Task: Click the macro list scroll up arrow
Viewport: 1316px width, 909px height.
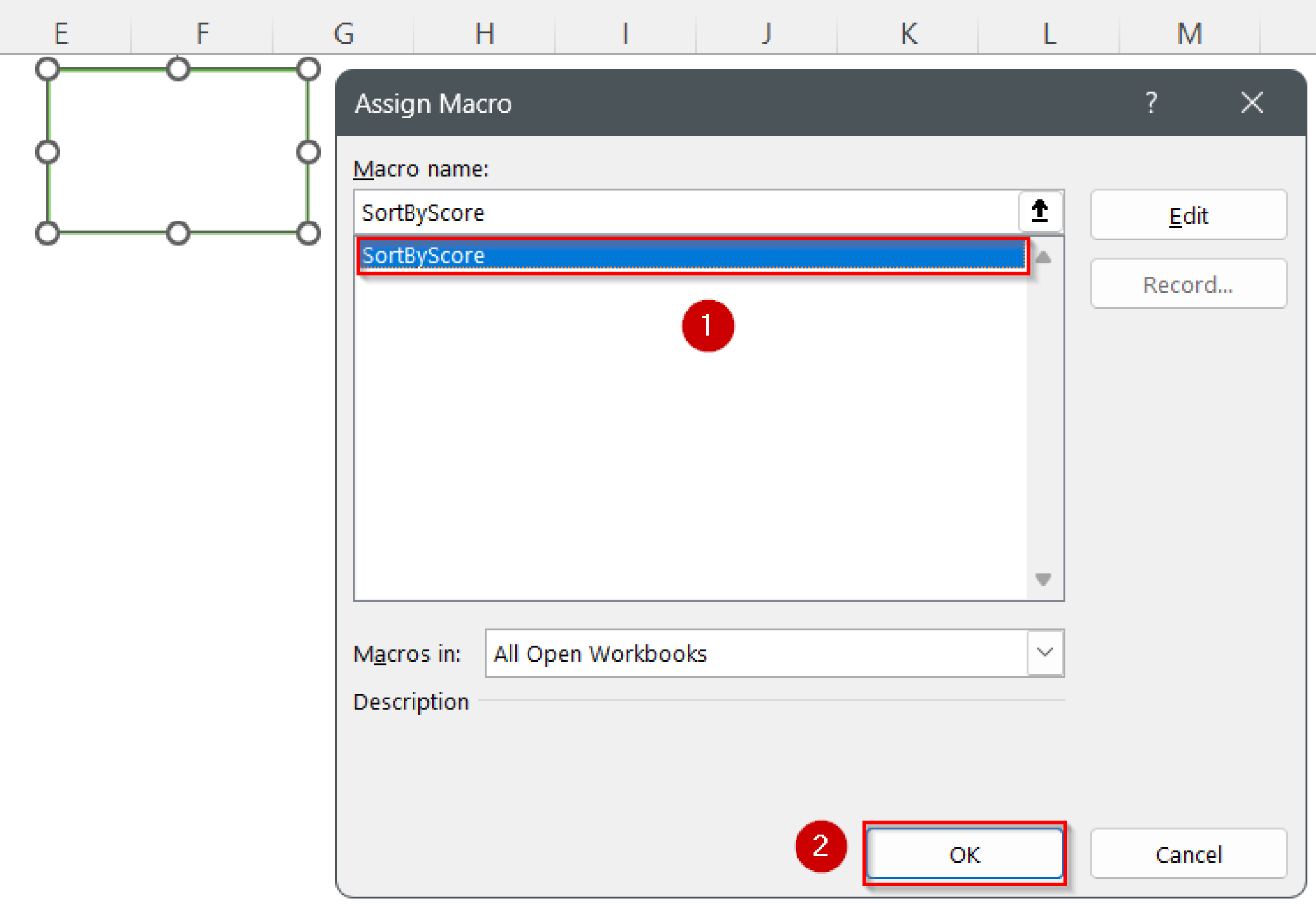Action: coord(1044,258)
